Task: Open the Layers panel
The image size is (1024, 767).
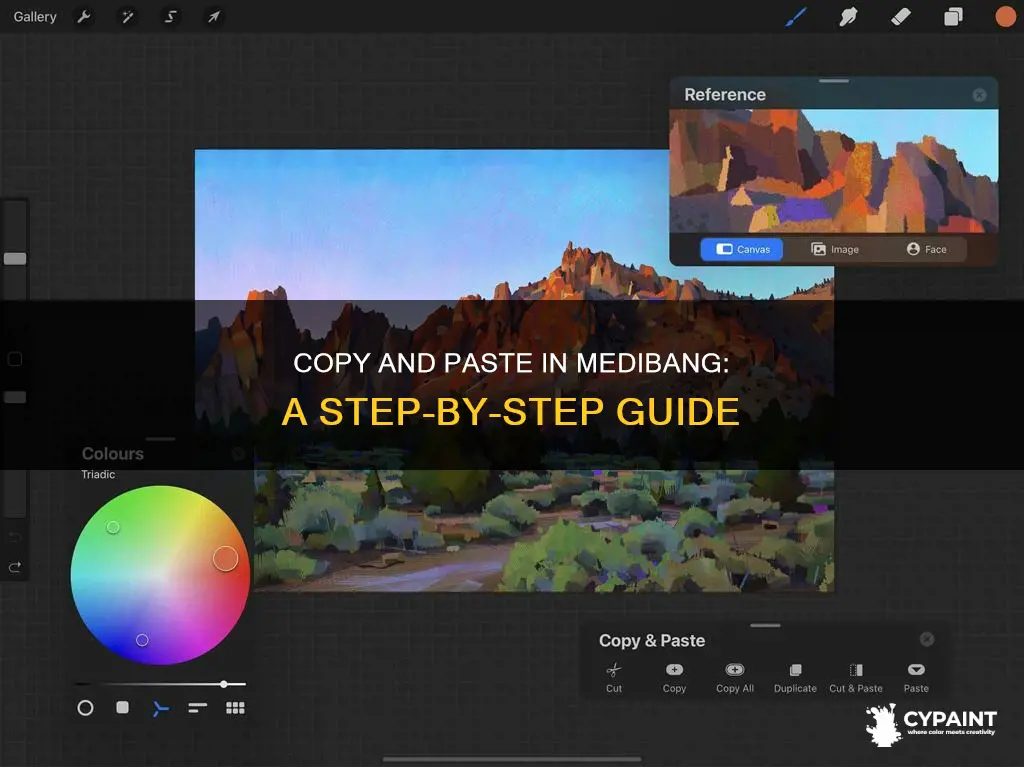Action: pos(953,17)
